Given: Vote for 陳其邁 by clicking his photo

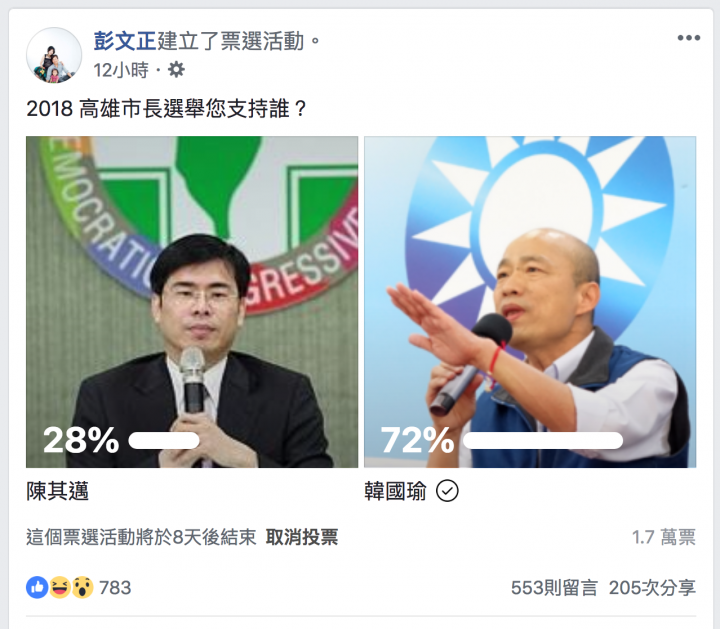Looking at the screenshot, I should [x=192, y=302].
